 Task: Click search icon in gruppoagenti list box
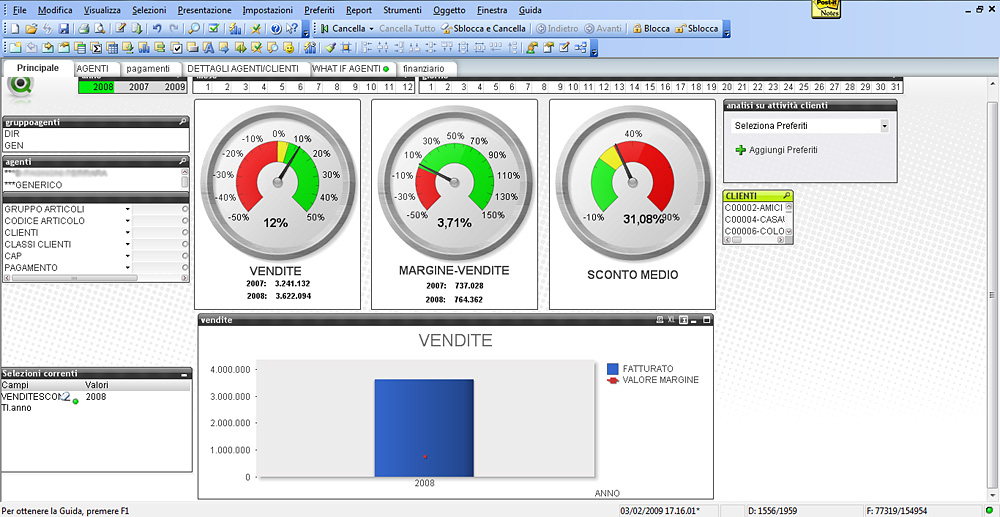click(x=183, y=121)
